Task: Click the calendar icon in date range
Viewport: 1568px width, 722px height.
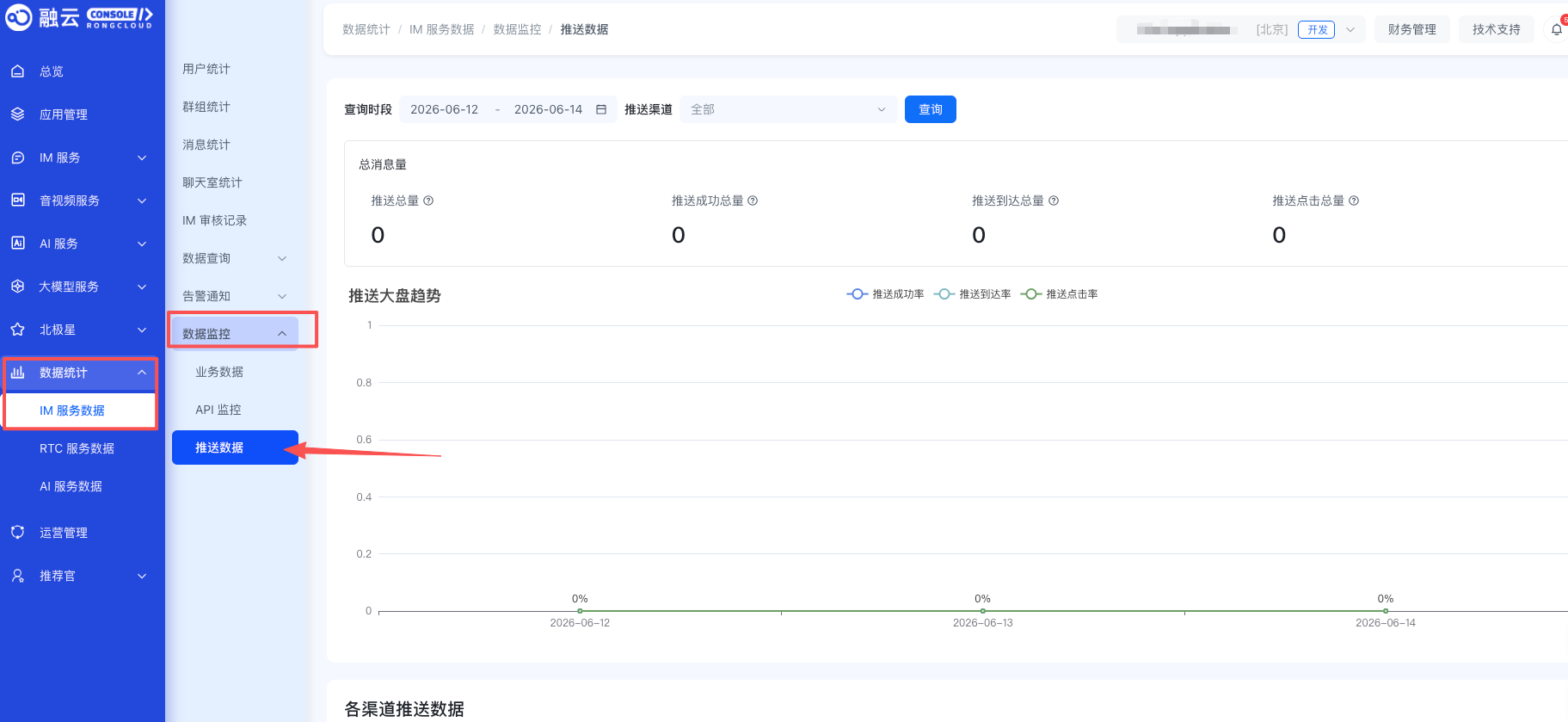Action: (601, 109)
